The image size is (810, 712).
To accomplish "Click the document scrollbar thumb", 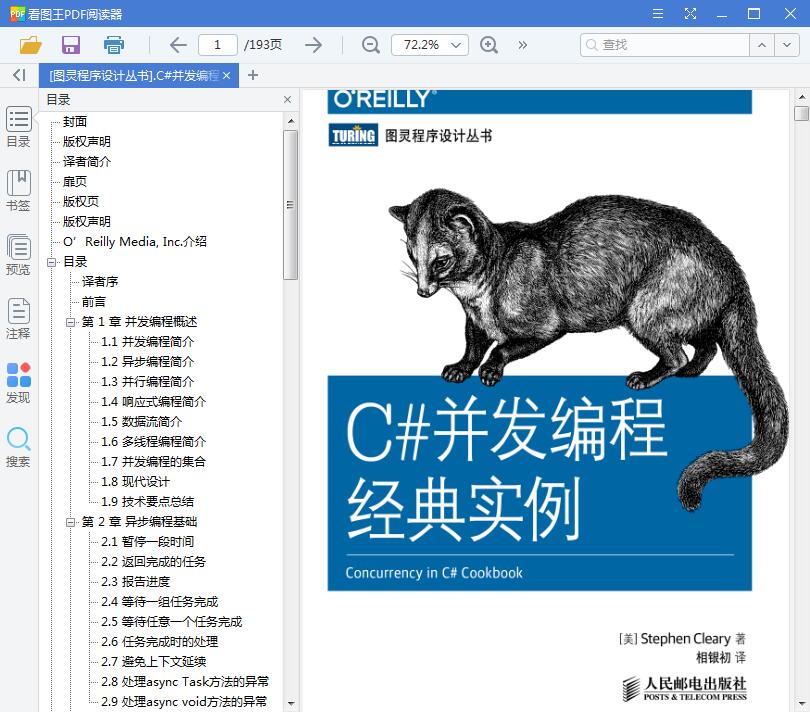I will pos(801,113).
